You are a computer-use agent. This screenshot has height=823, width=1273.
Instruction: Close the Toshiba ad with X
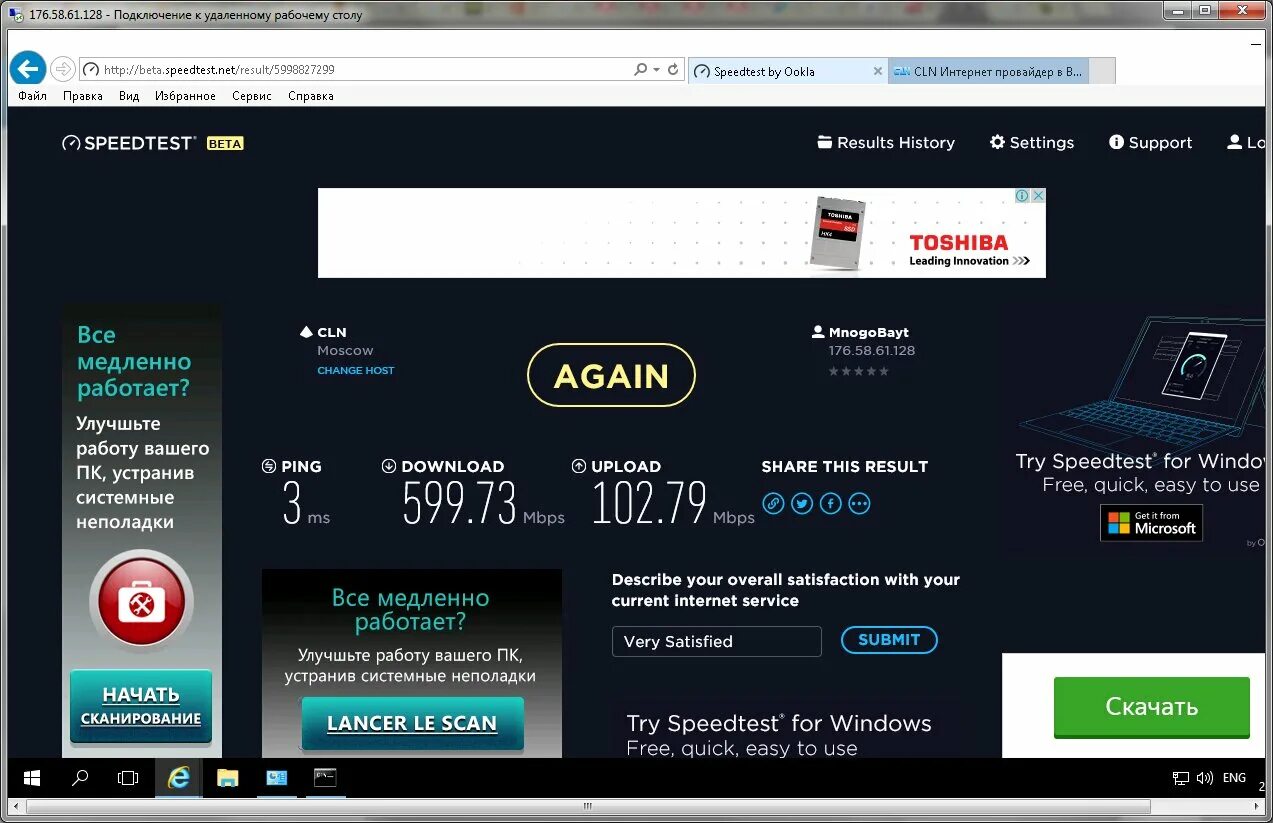(x=1038, y=196)
